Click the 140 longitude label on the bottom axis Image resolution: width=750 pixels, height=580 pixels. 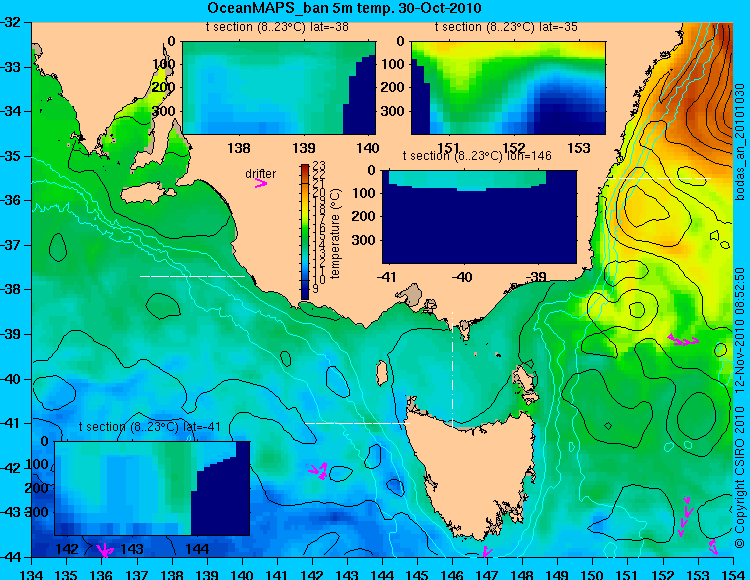tap(242, 573)
